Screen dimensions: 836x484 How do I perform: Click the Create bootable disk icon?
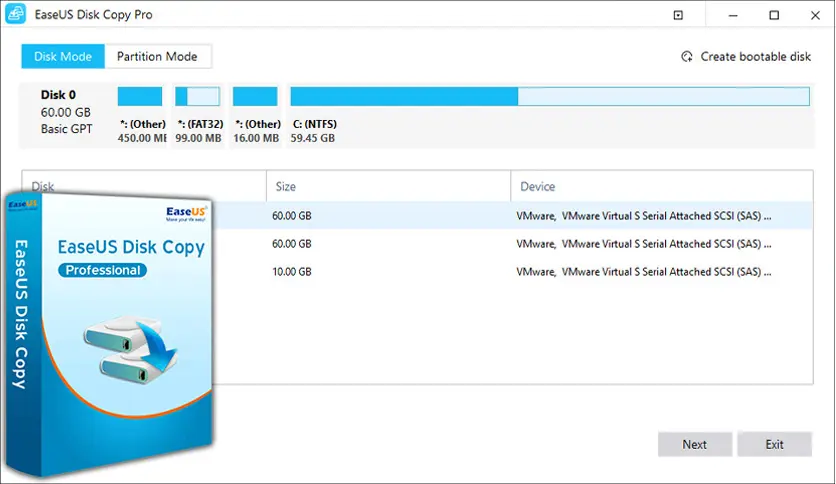click(687, 57)
